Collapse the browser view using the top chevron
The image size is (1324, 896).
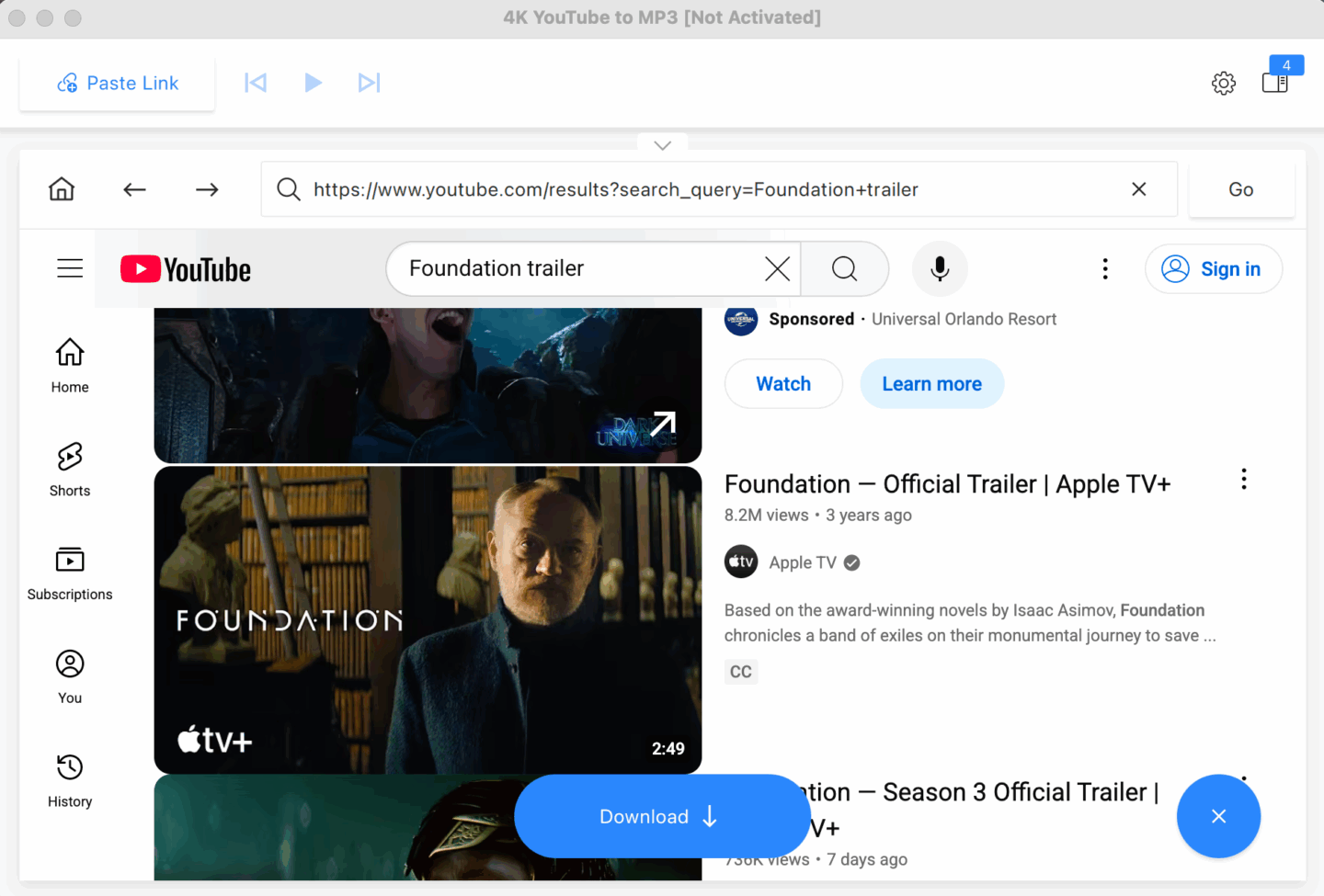click(x=662, y=144)
